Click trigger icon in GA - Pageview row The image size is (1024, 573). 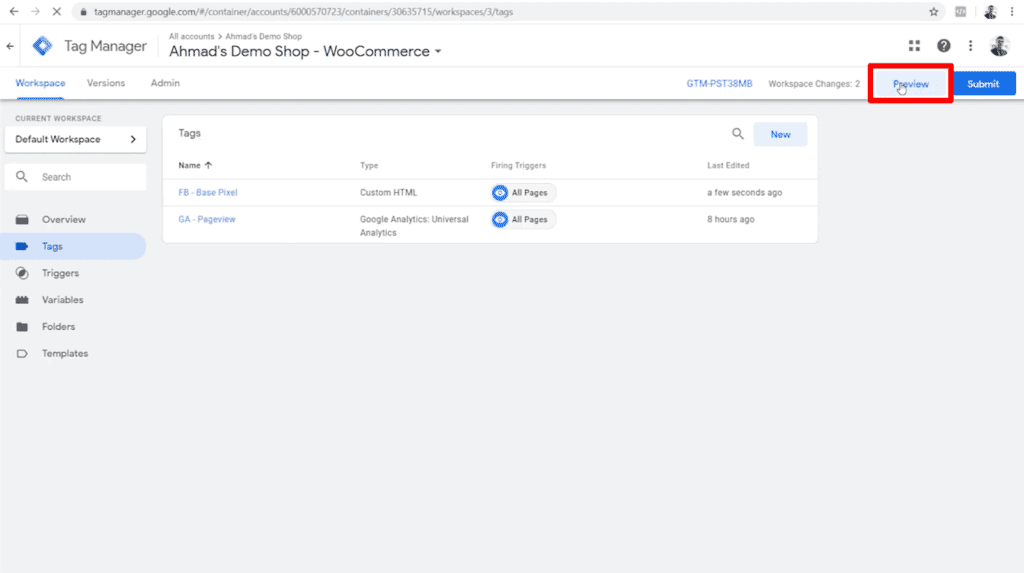500,220
